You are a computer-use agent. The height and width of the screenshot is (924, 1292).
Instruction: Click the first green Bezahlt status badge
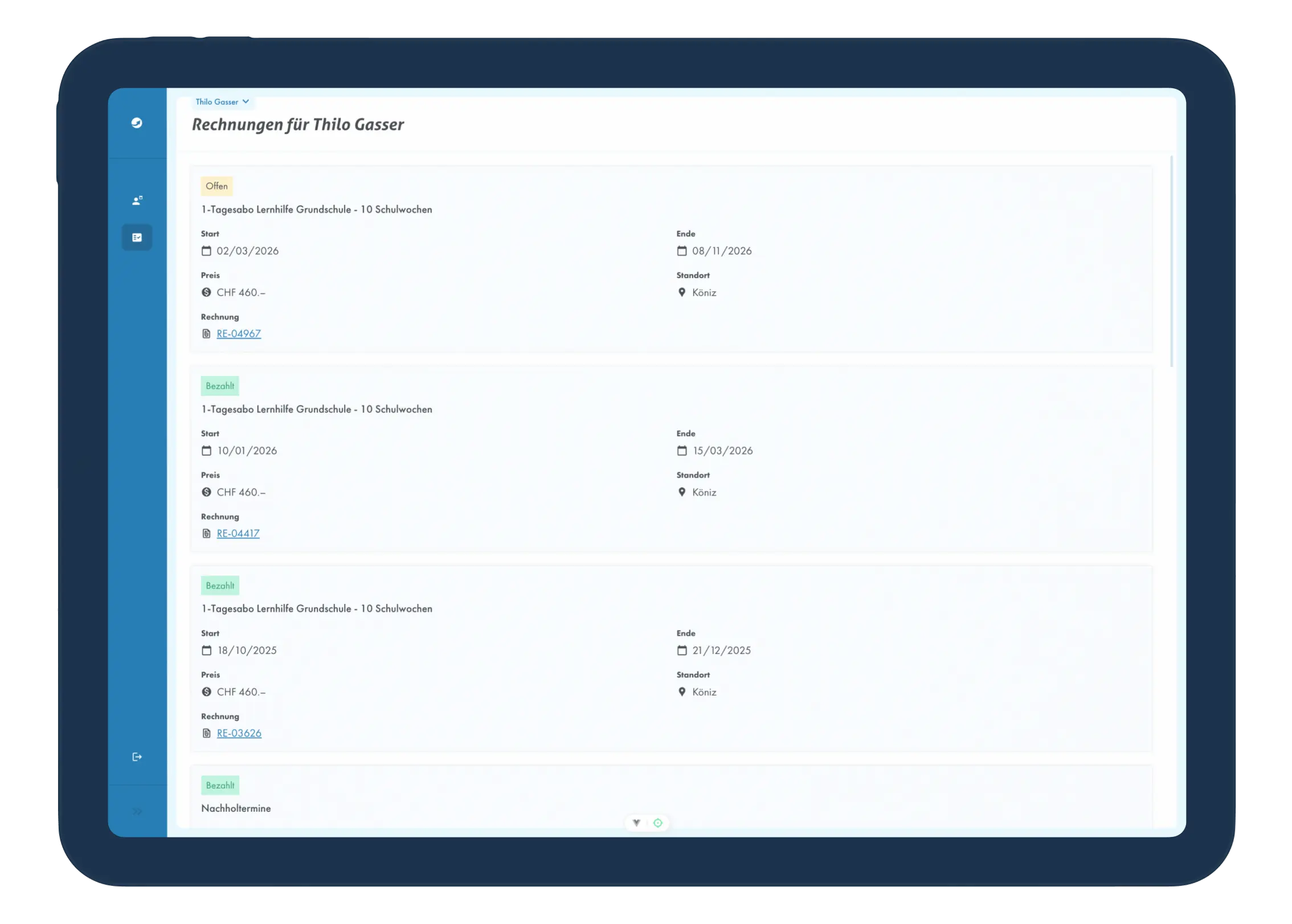pos(220,386)
